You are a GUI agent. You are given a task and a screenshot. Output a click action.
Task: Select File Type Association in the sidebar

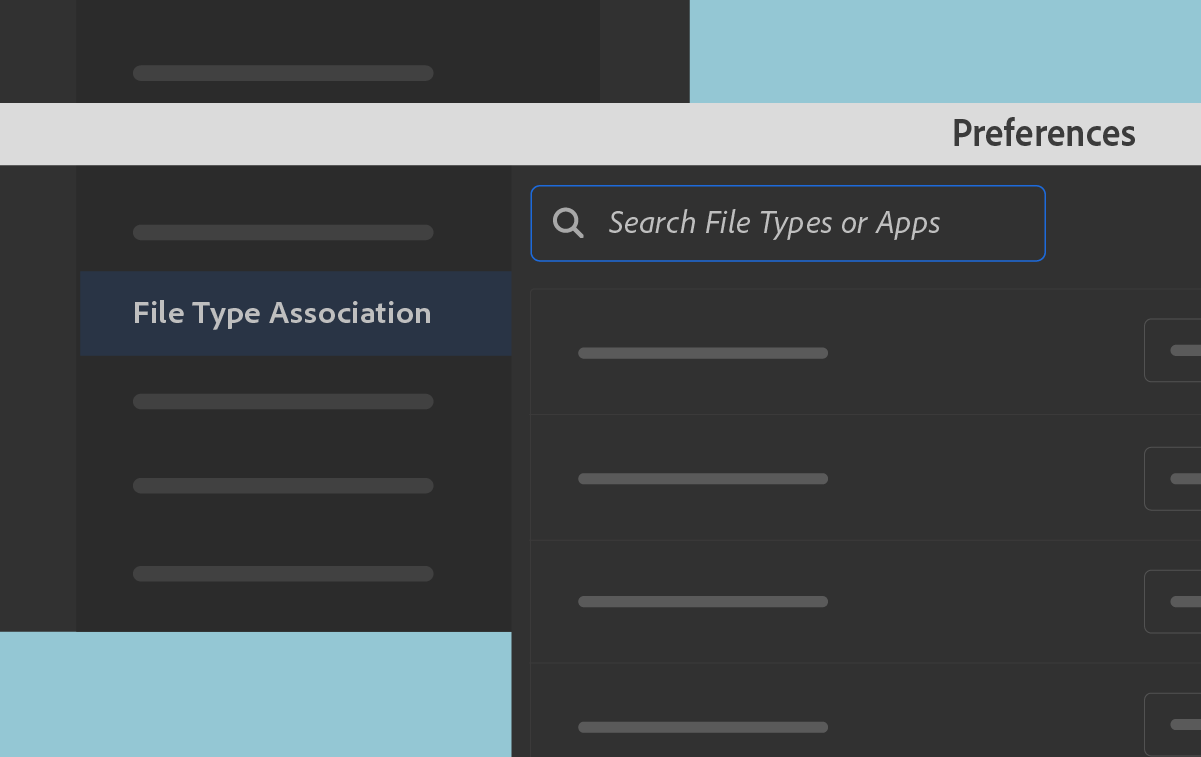point(282,313)
